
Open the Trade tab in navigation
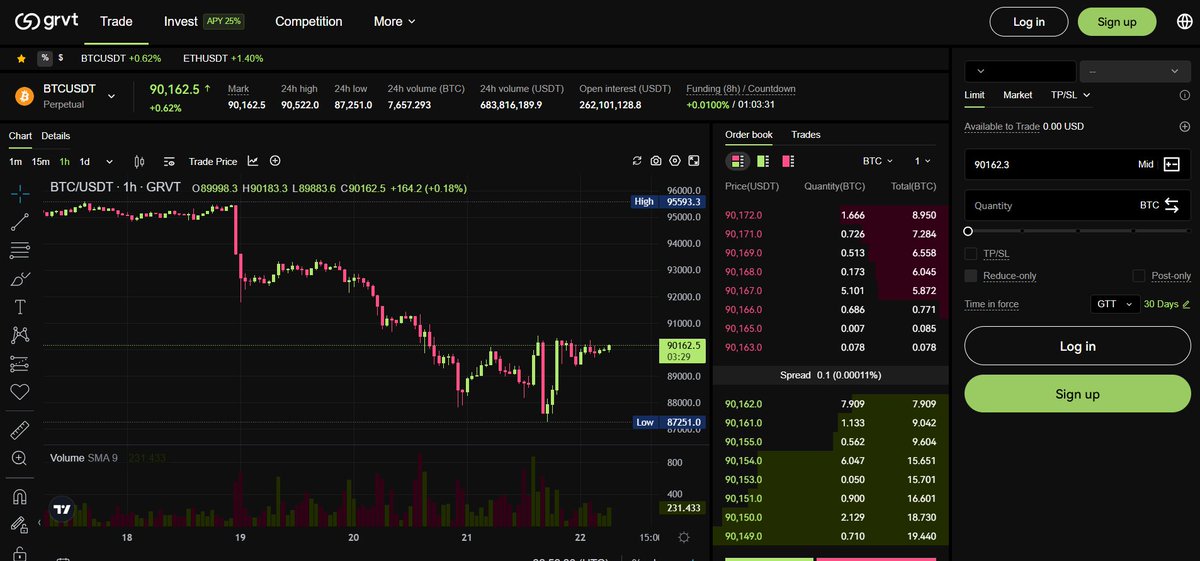click(x=116, y=21)
